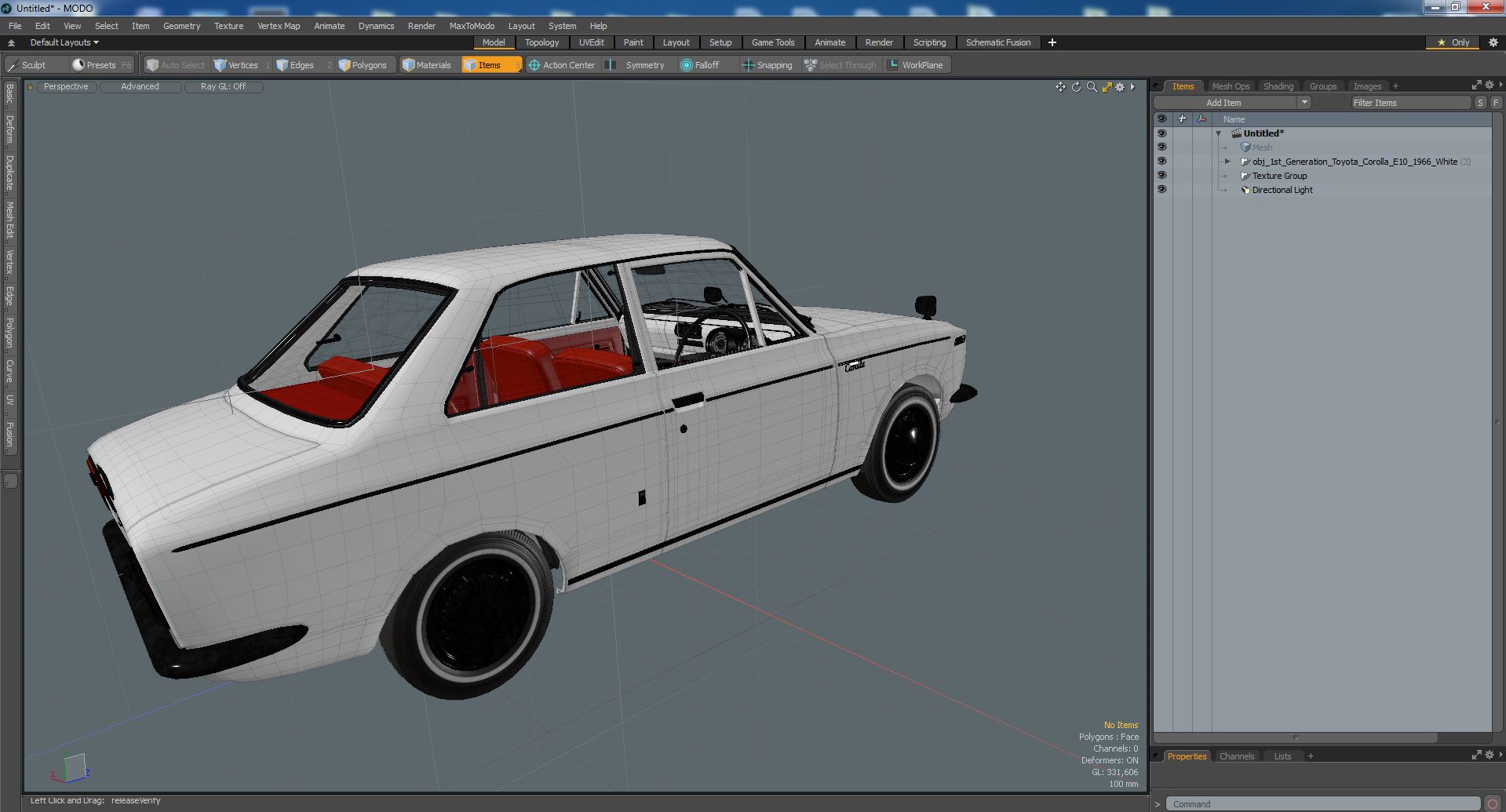The height and width of the screenshot is (812, 1506).
Task: Click the F filter button
Action: point(1496,103)
